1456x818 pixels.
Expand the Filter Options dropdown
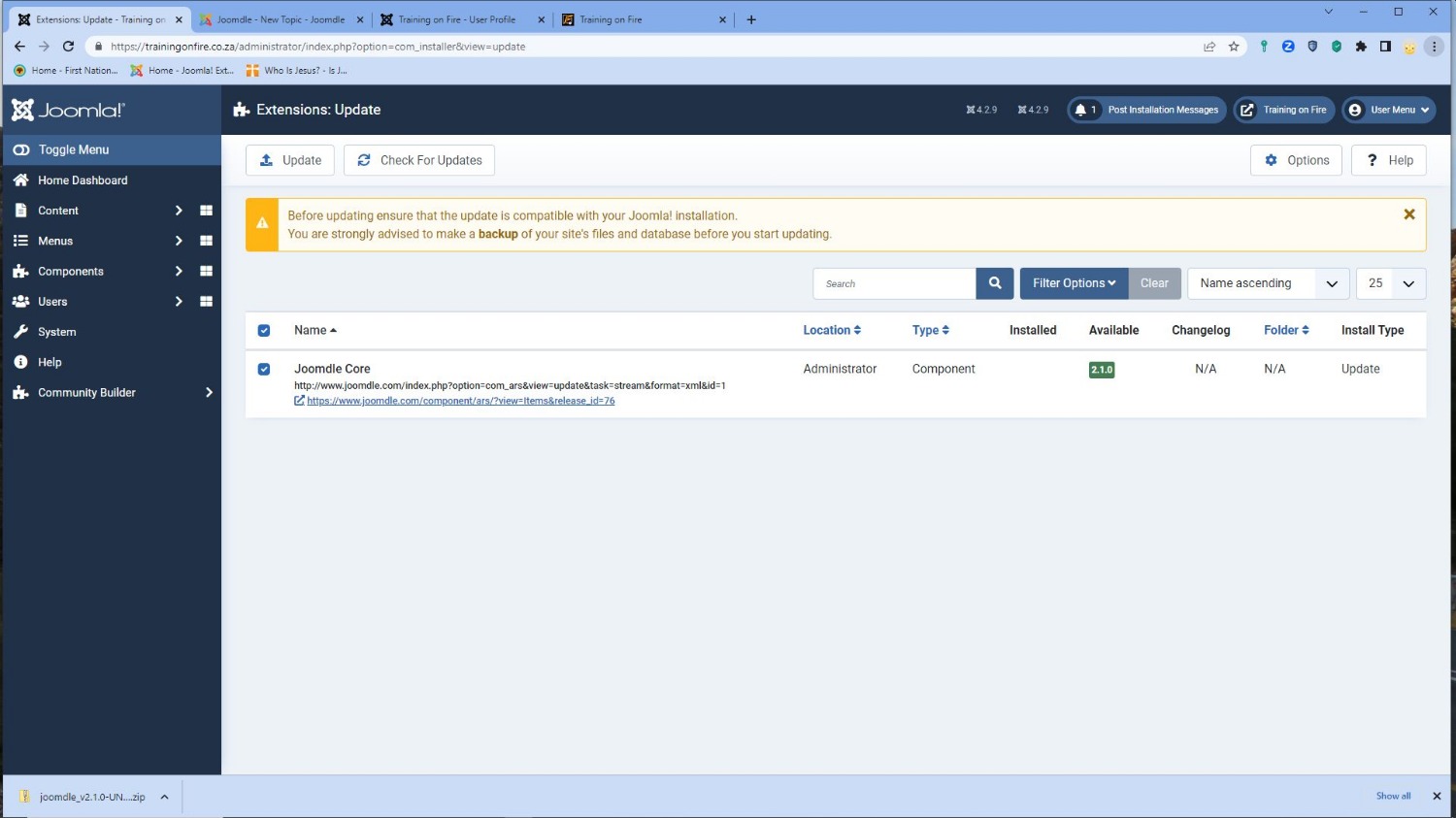tap(1073, 283)
